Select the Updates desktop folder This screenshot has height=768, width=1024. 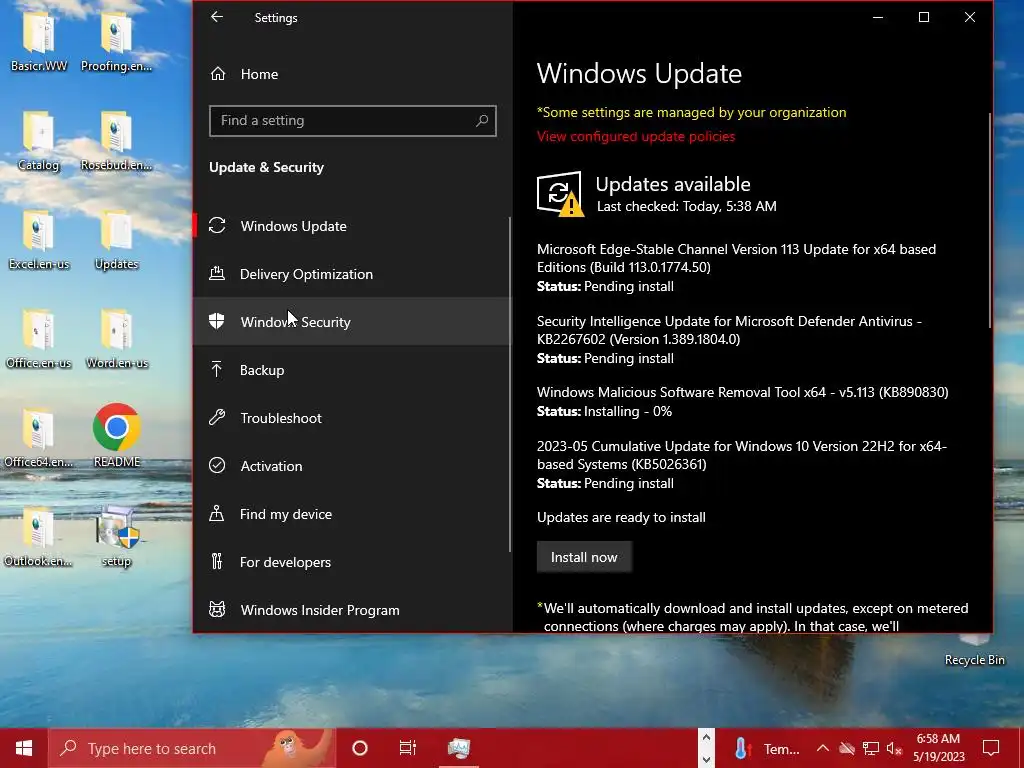[x=116, y=240]
